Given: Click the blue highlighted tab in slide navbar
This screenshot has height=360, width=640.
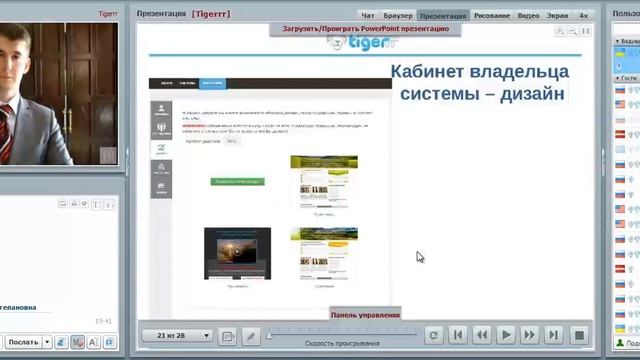Looking at the screenshot, I should pos(212,83).
